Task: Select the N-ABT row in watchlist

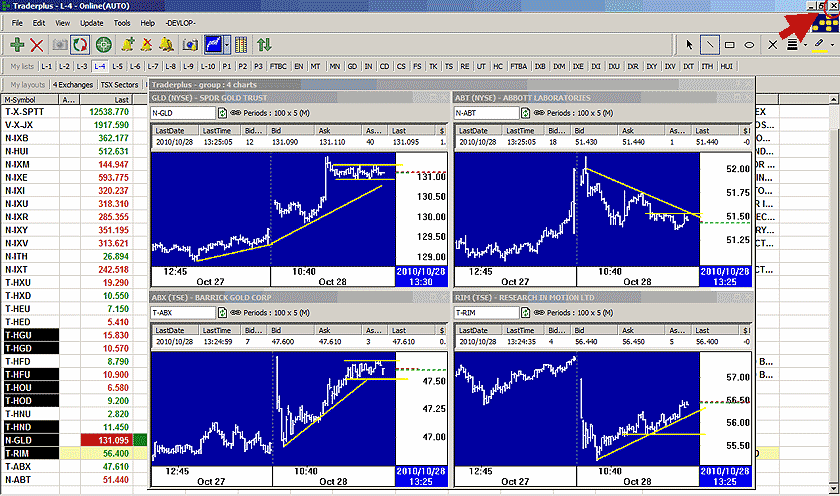Action: pos(74,479)
